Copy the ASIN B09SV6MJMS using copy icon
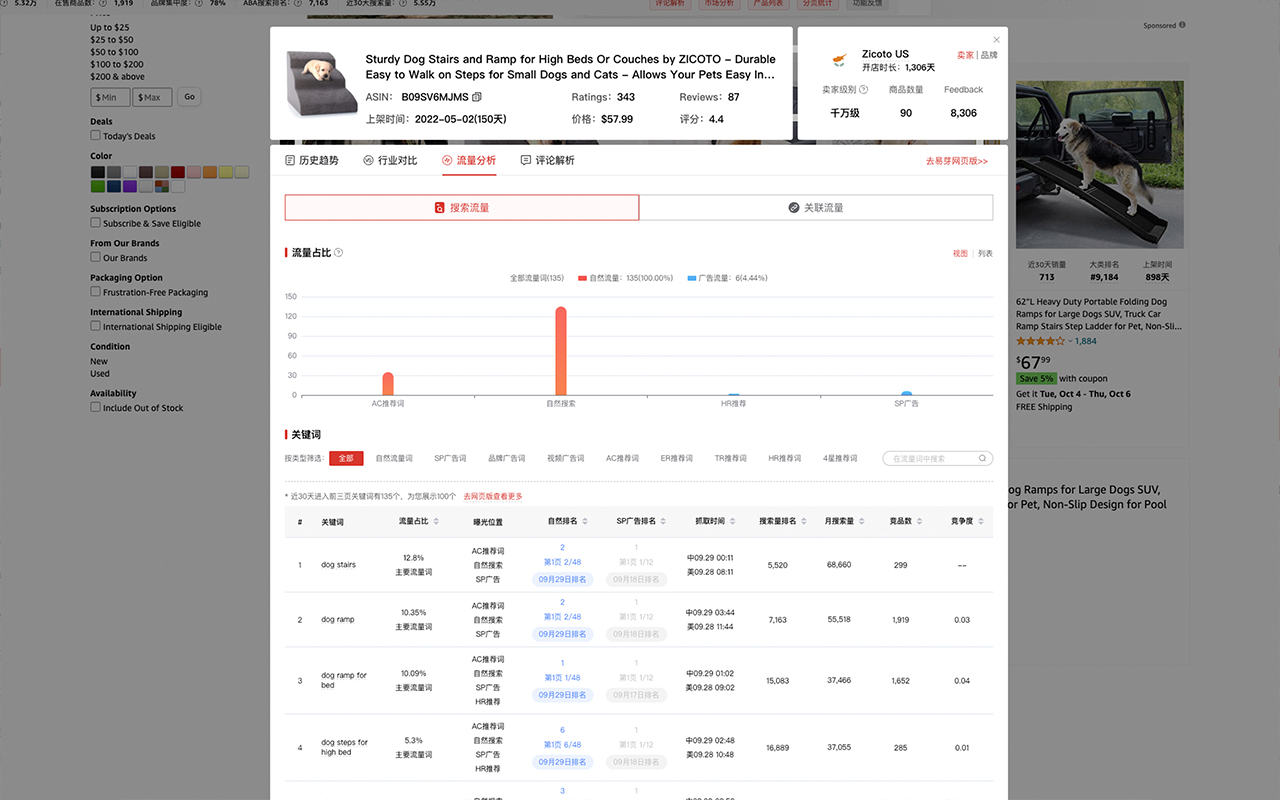This screenshot has height=800, width=1280. (x=477, y=98)
